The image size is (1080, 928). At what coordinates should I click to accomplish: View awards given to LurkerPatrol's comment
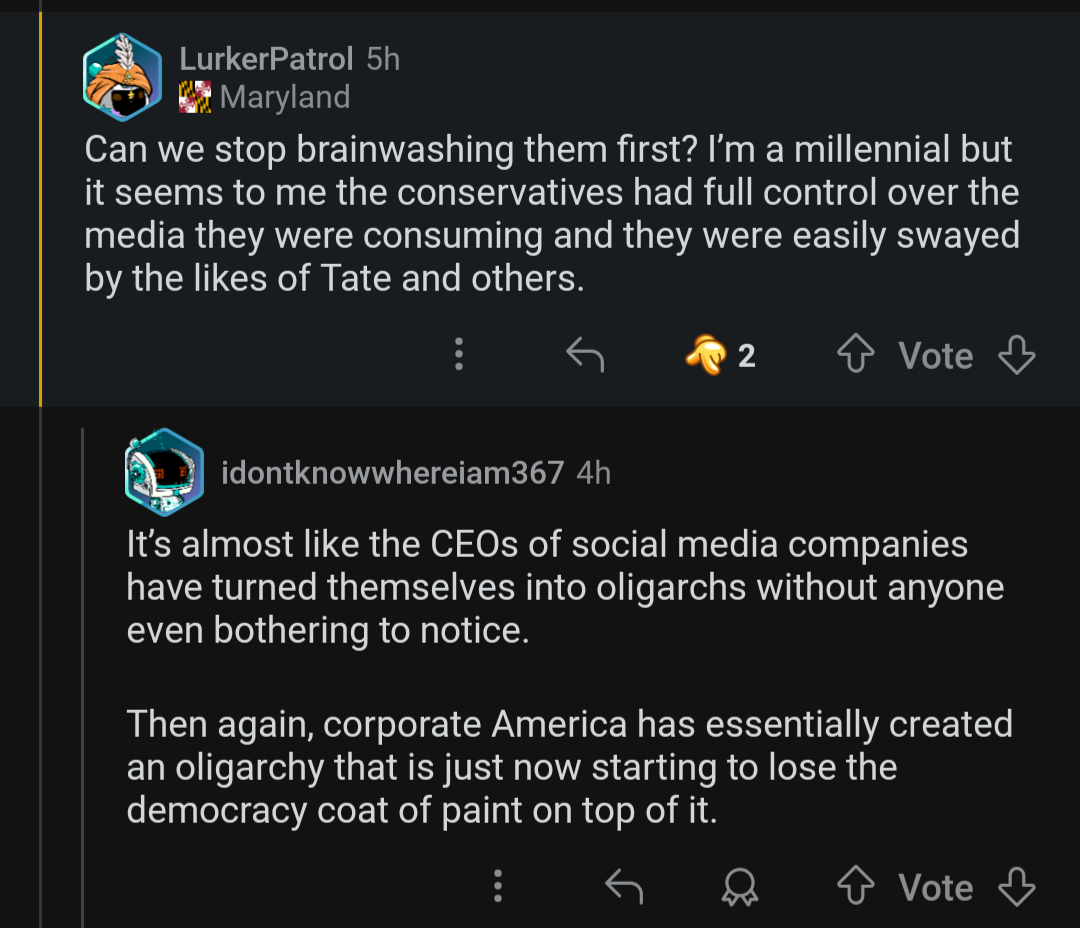[720, 355]
